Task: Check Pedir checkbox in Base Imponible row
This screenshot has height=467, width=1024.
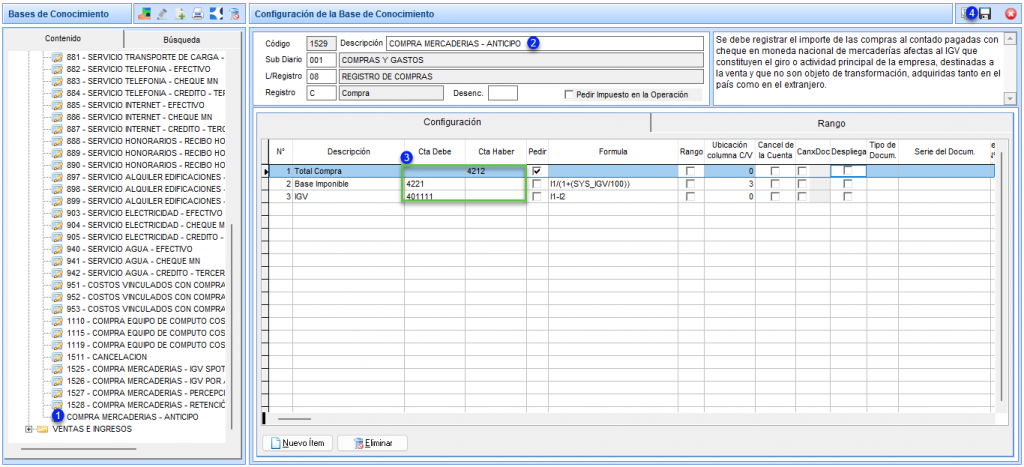Action: (x=537, y=184)
